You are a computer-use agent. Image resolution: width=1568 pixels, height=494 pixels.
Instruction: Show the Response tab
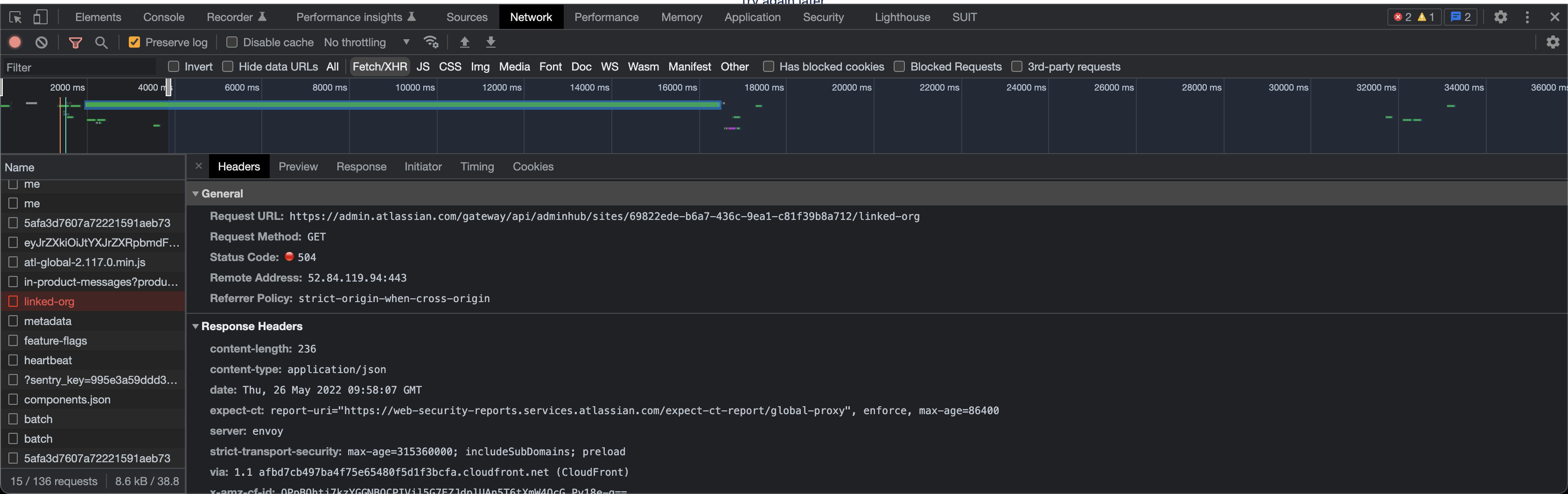[x=362, y=166]
